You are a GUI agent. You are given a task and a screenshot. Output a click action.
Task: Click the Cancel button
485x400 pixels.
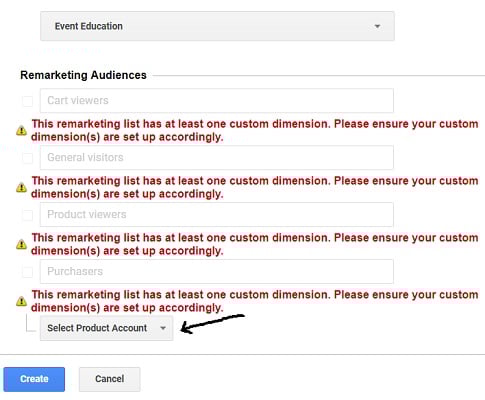point(109,379)
